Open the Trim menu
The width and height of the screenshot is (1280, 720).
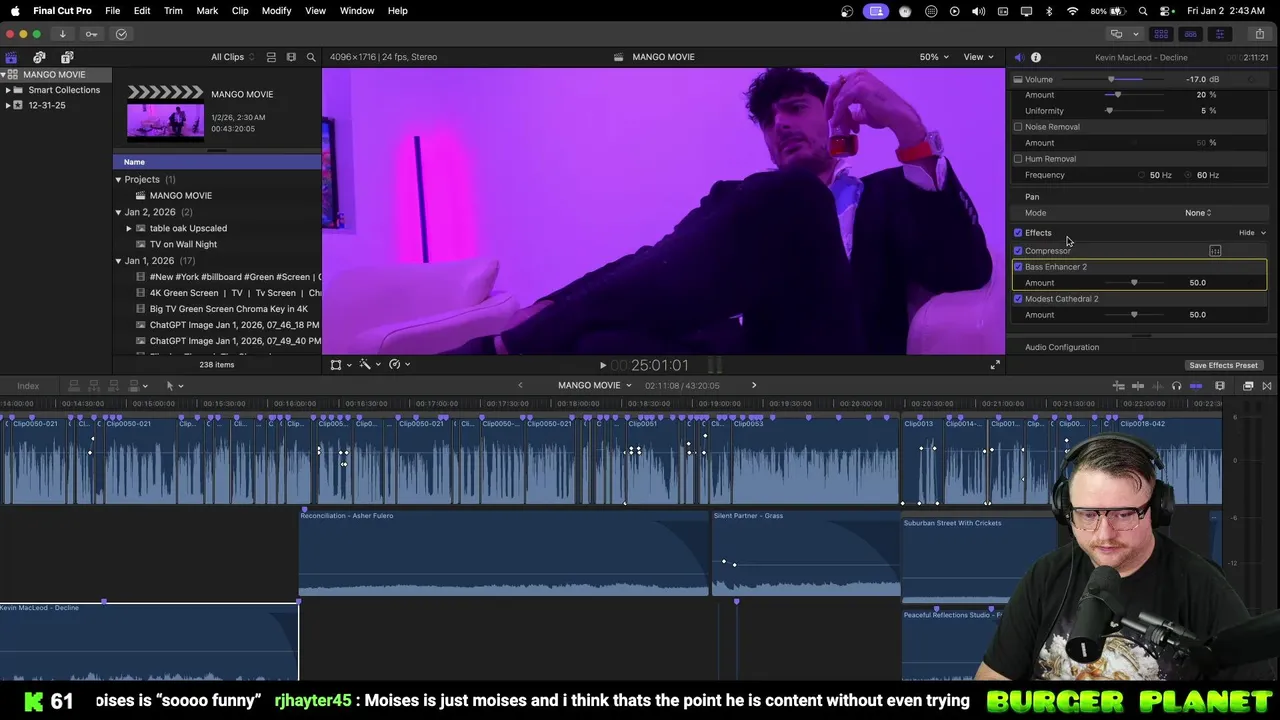(x=173, y=11)
